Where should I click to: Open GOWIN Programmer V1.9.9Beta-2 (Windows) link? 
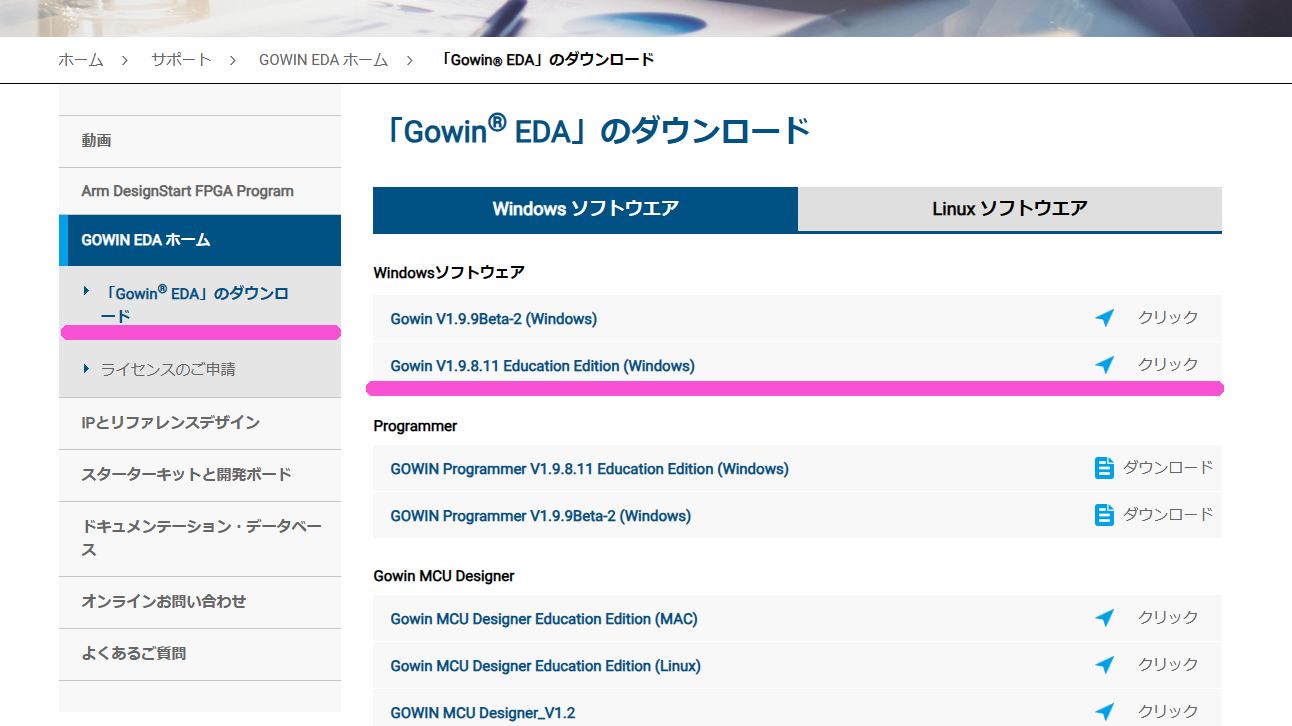click(x=540, y=516)
